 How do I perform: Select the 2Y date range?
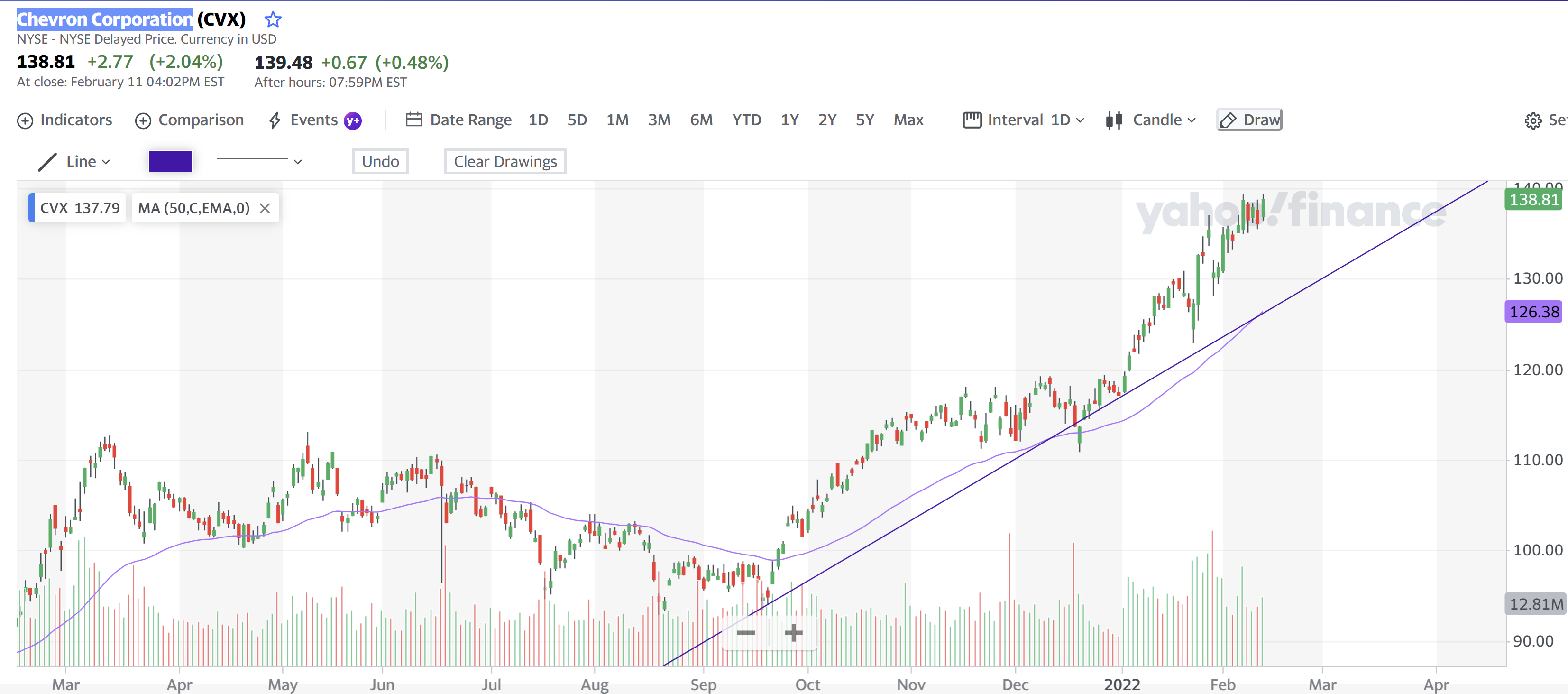coord(827,120)
